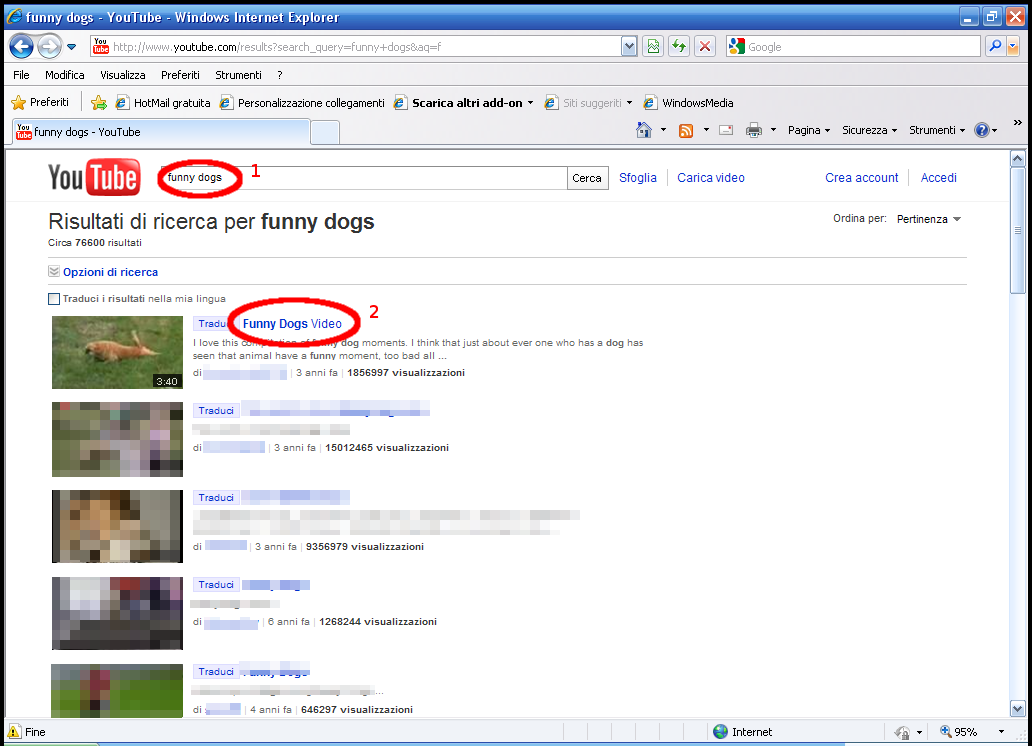The width and height of the screenshot is (1032, 746).
Task: Click Traduci for the 9356979 visualizzazioni result
Action: point(216,498)
